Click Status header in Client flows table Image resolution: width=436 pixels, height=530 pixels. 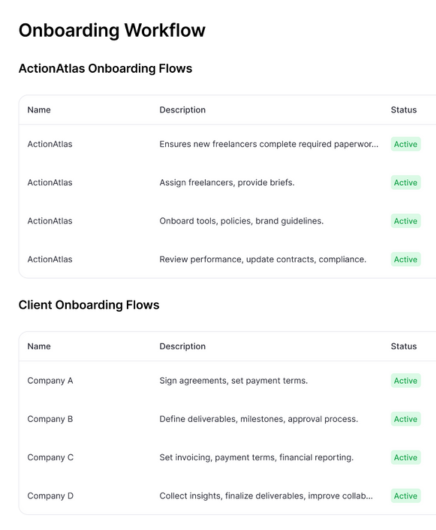404,346
